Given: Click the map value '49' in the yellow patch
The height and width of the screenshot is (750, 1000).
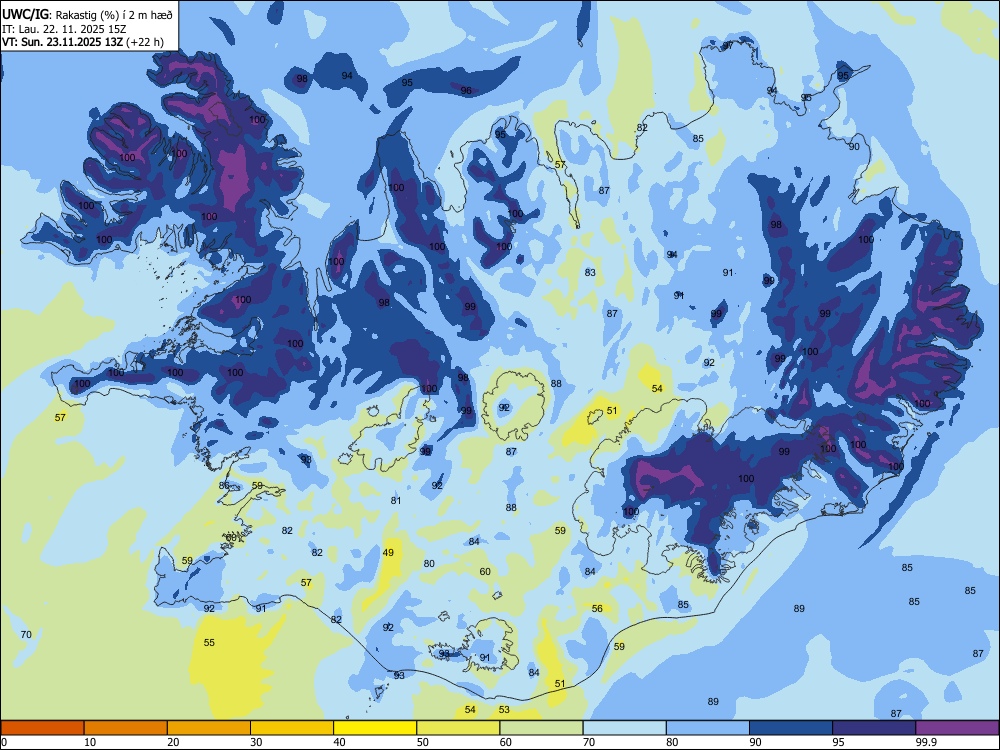Looking at the screenshot, I should click(x=388, y=553).
